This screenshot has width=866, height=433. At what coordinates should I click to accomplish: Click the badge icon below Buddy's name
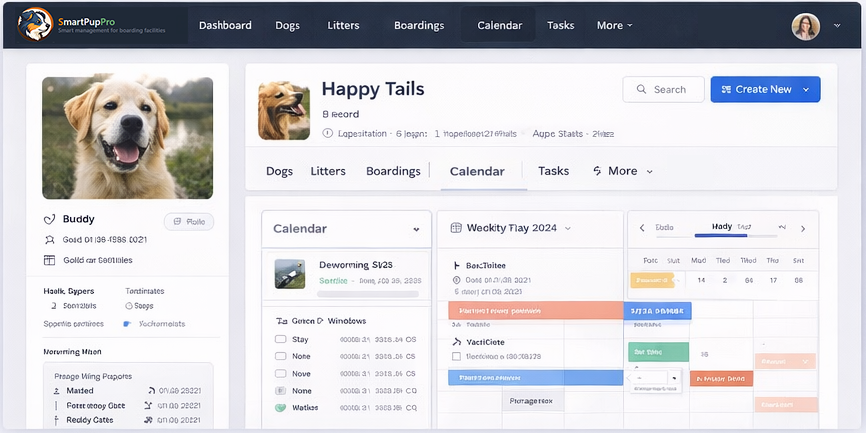pyautogui.click(x=50, y=240)
